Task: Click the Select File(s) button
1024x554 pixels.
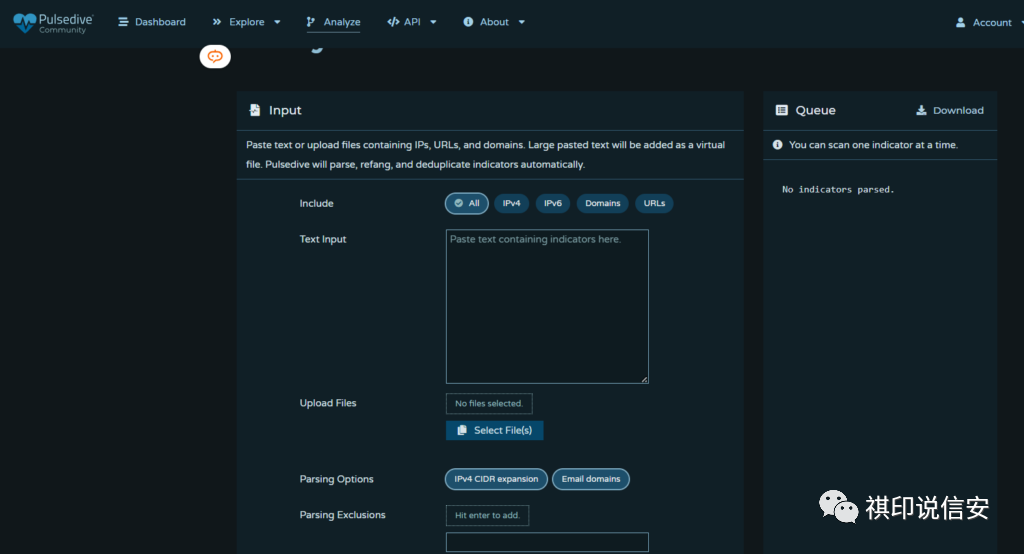Action: click(494, 430)
